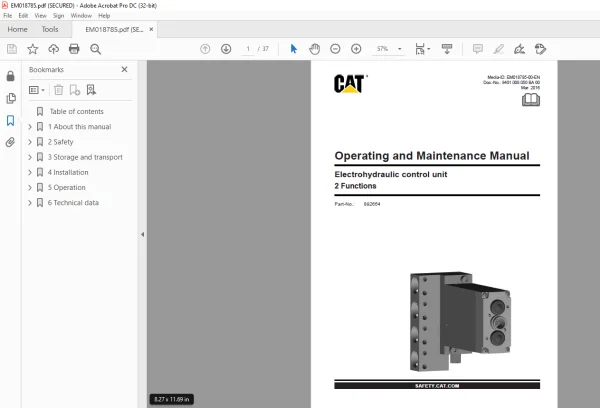600x408 pixels.
Task: Open the Find text magnifier
Action: point(95,49)
